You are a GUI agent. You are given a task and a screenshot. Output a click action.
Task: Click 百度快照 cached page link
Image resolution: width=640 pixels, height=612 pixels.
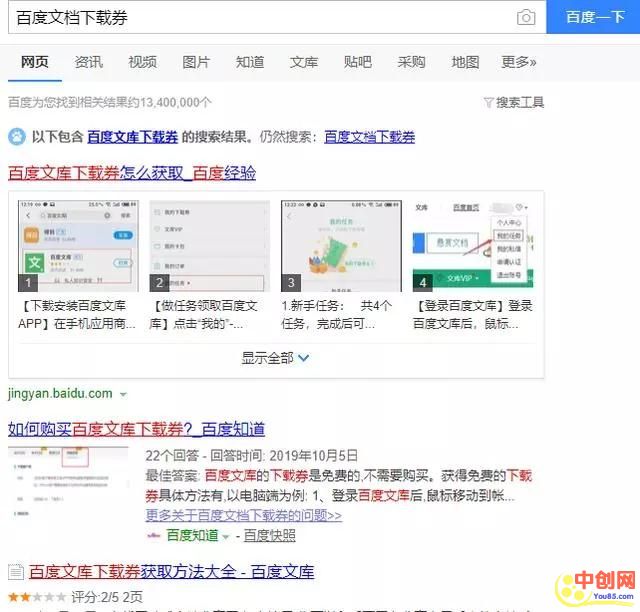pos(270,535)
